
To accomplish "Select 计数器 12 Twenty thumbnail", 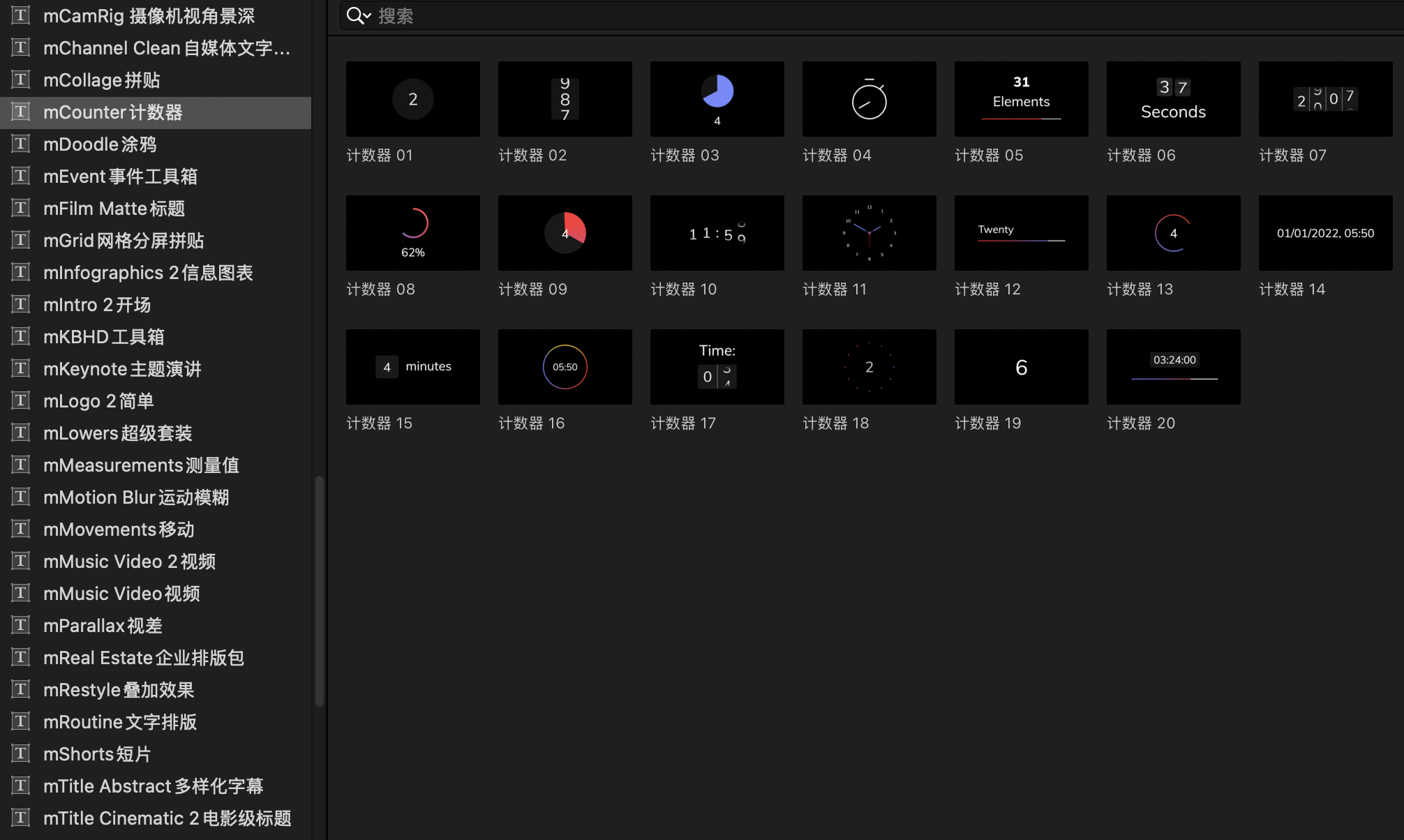I will tap(1022, 233).
